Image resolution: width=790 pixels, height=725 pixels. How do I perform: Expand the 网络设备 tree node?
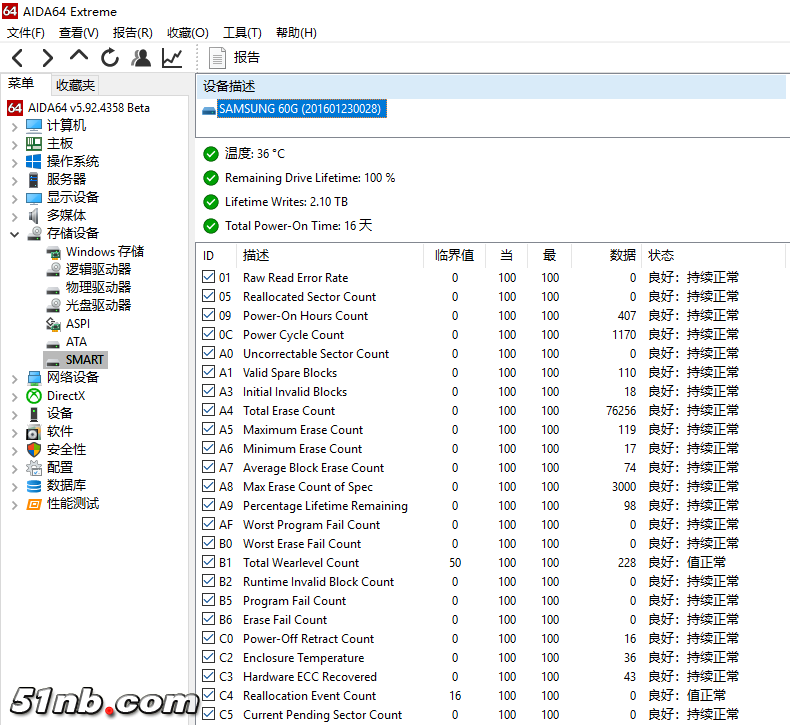click(14, 378)
